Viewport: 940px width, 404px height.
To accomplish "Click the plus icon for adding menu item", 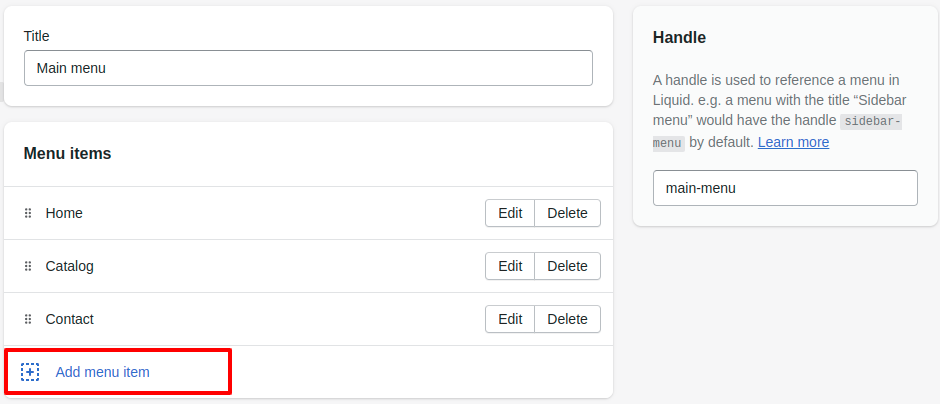I will tap(30, 372).
